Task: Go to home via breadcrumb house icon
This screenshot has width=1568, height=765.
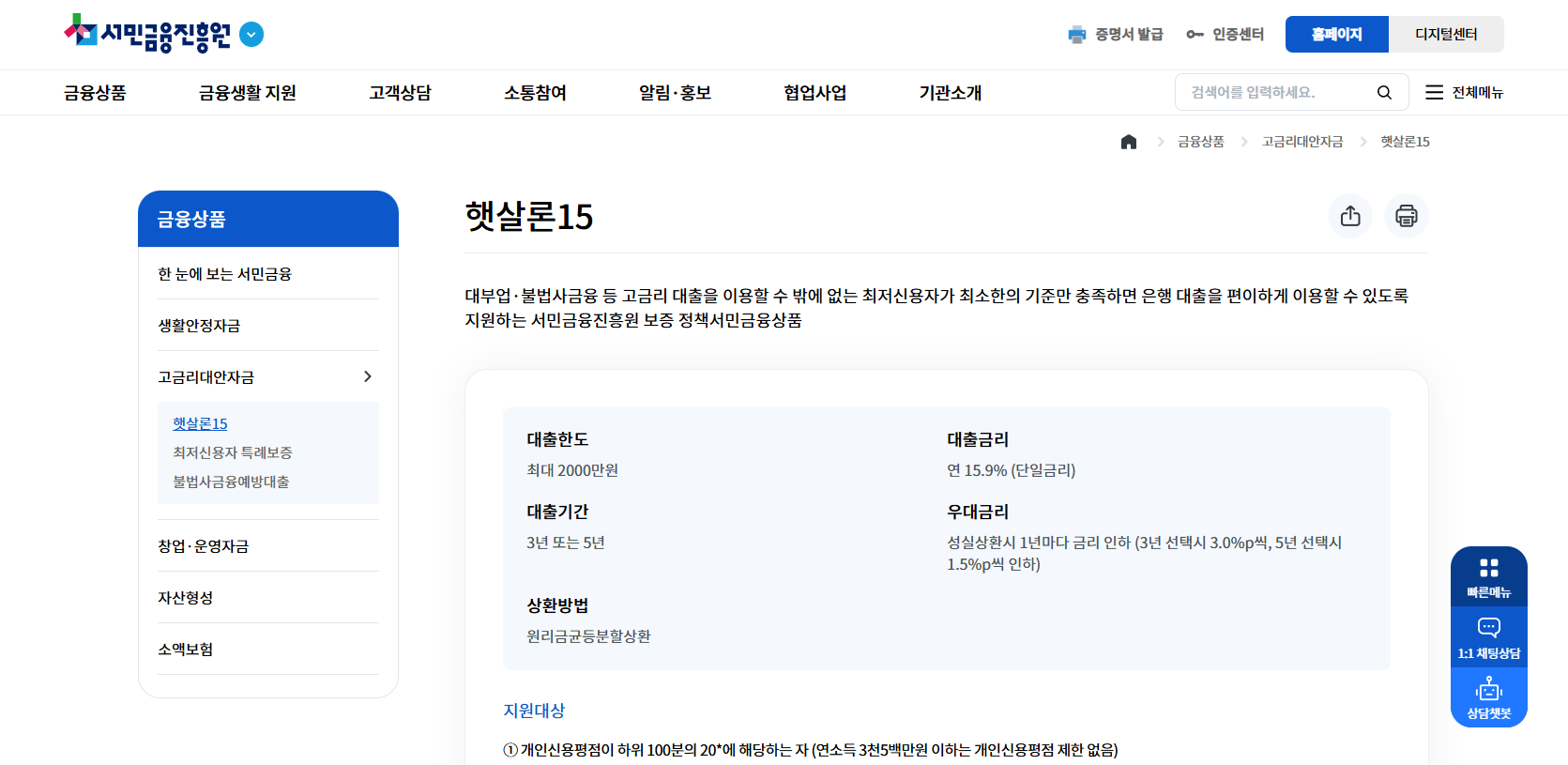Action: tap(1129, 142)
